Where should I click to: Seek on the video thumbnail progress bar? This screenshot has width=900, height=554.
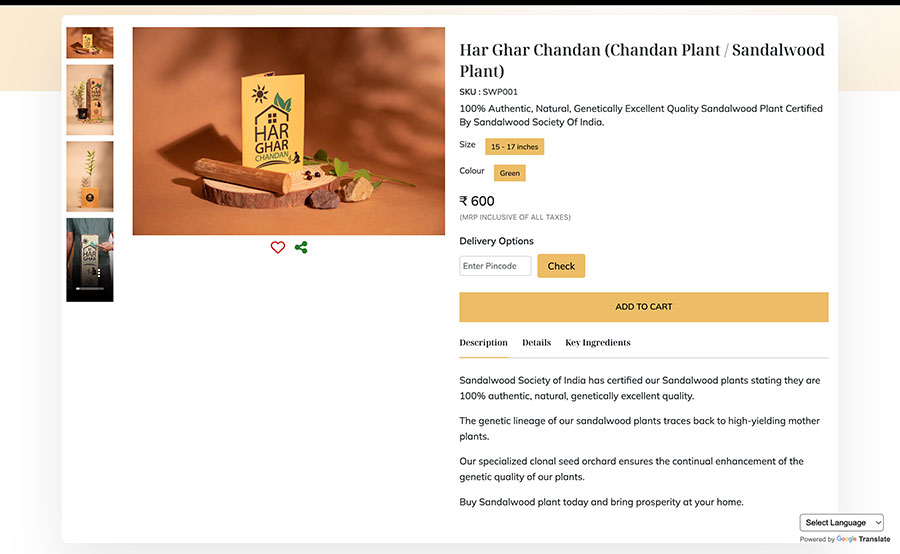point(90,289)
